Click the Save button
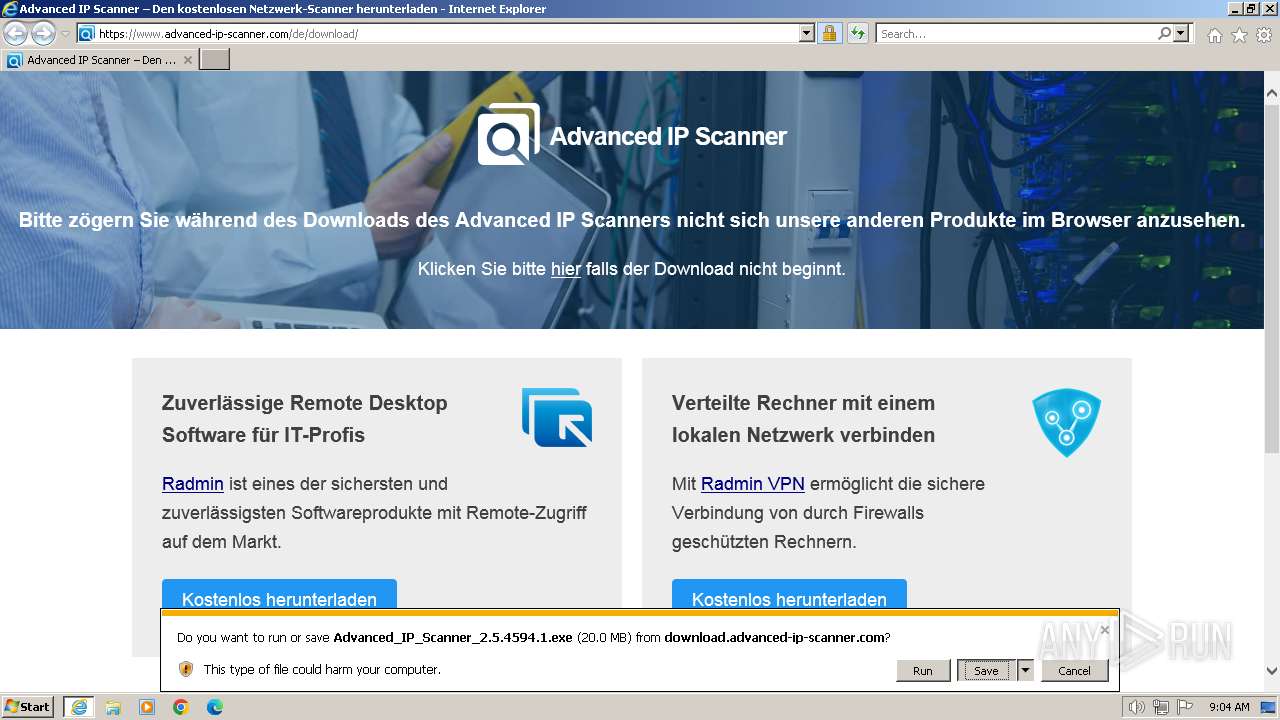The height and width of the screenshot is (720, 1280). click(986, 670)
